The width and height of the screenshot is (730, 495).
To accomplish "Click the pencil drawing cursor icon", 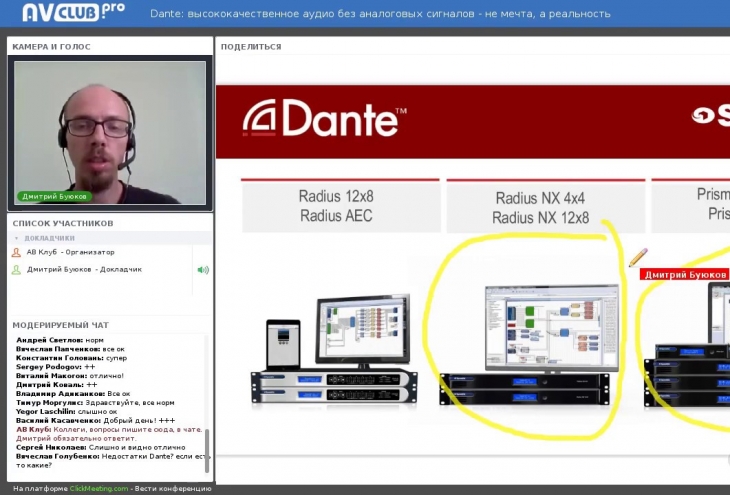I will pyautogui.click(x=638, y=258).
